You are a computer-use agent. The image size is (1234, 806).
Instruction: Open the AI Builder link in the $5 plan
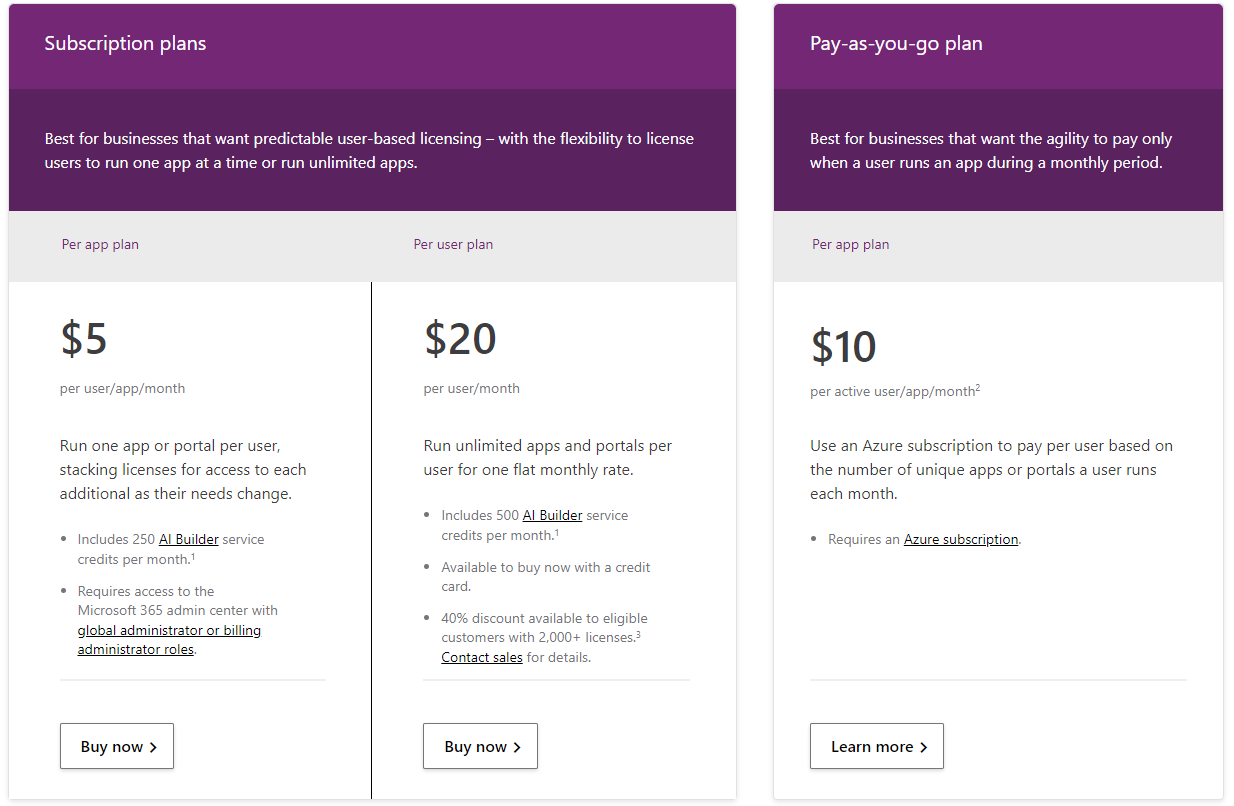[x=188, y=539]
